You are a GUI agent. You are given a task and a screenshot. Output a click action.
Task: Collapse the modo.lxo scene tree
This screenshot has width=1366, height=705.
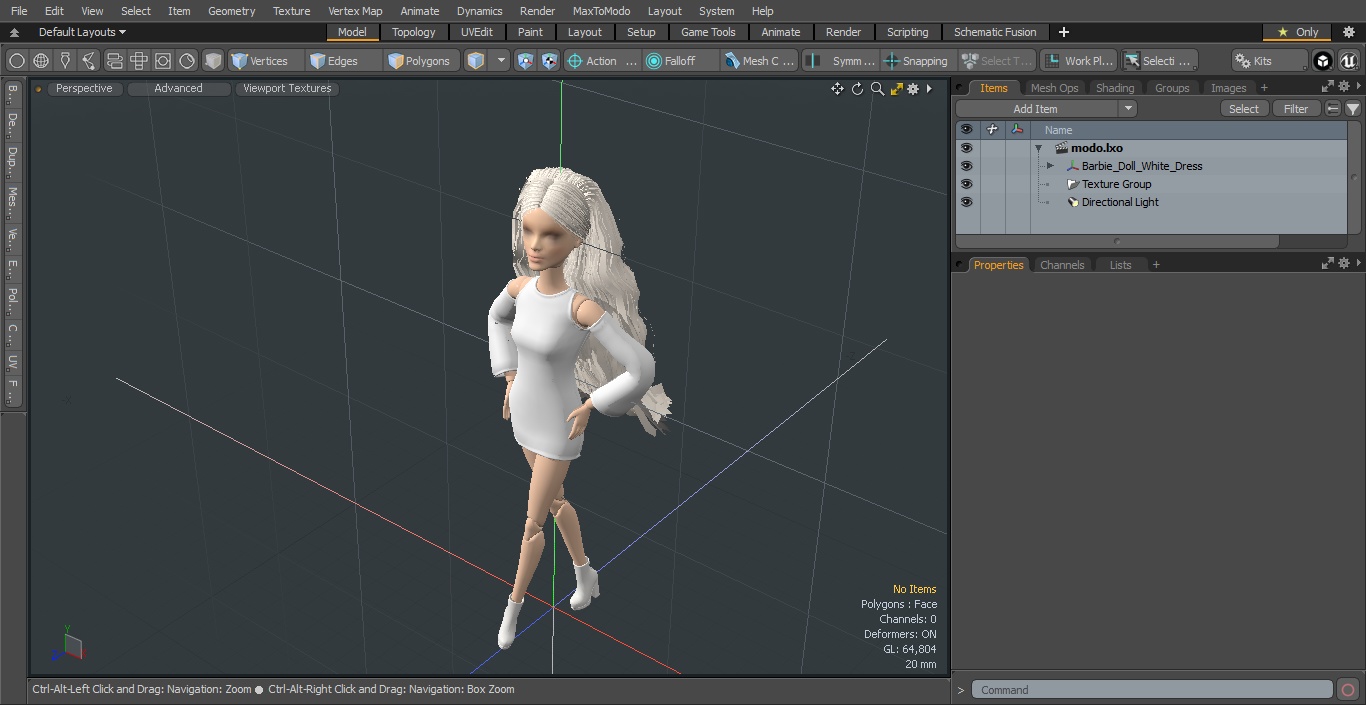1039,148
